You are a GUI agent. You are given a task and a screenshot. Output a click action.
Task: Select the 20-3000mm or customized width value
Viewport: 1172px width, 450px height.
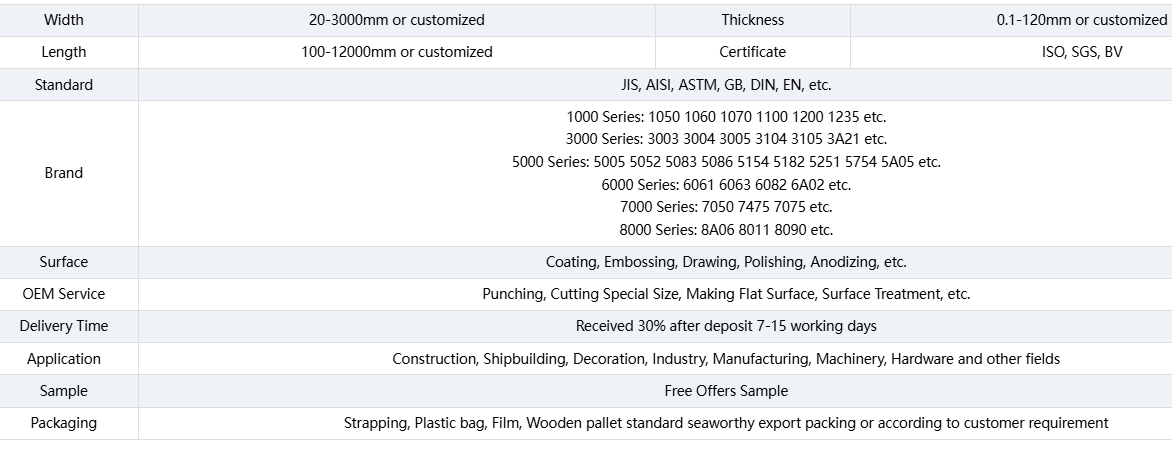click(397, 20)
